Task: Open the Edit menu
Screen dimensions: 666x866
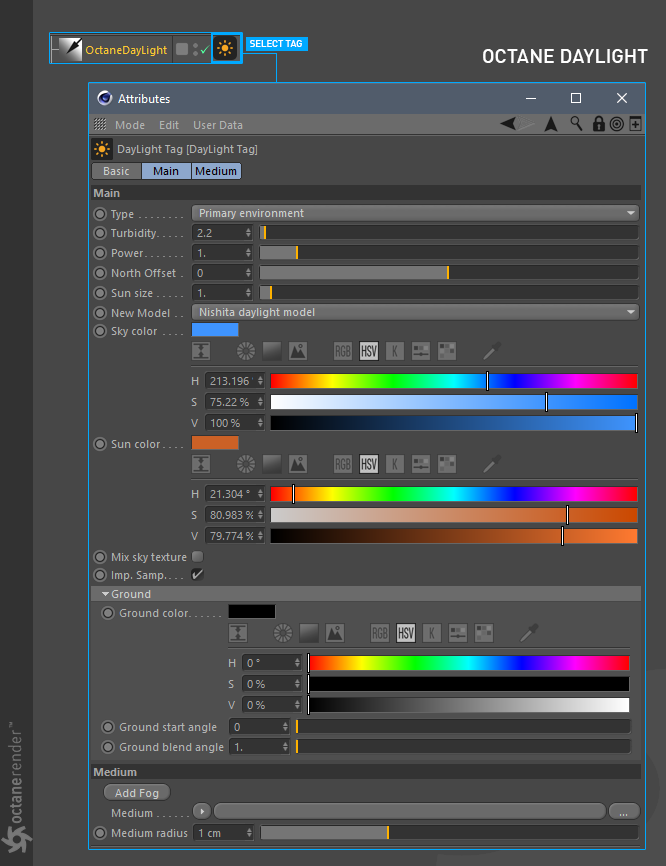Action: (x=168, y=125)
